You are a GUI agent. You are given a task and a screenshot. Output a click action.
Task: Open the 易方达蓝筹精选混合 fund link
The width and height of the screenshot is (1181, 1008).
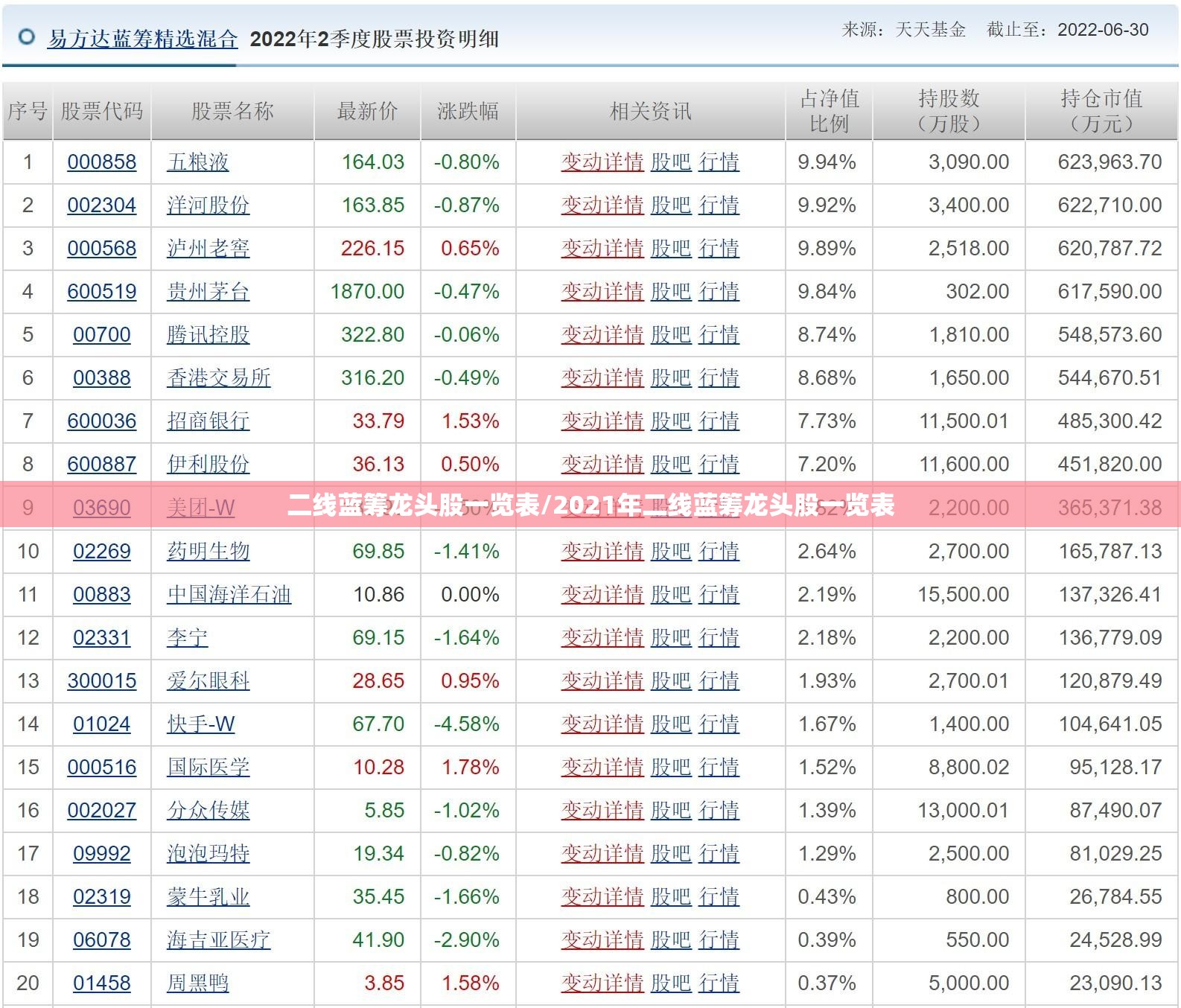coord(143,39)
